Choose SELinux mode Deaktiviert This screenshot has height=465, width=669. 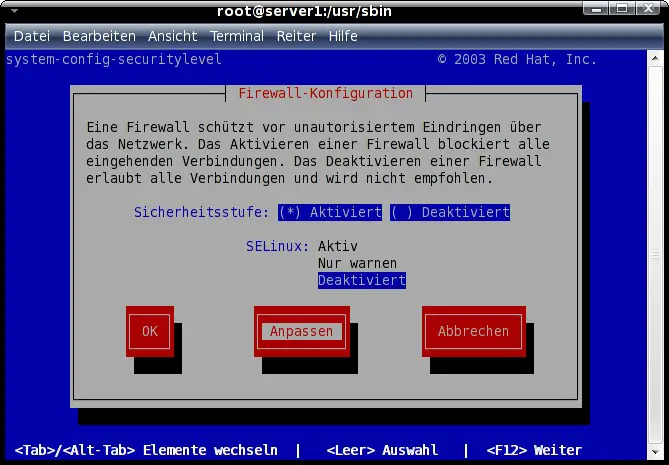pos(362,280)
